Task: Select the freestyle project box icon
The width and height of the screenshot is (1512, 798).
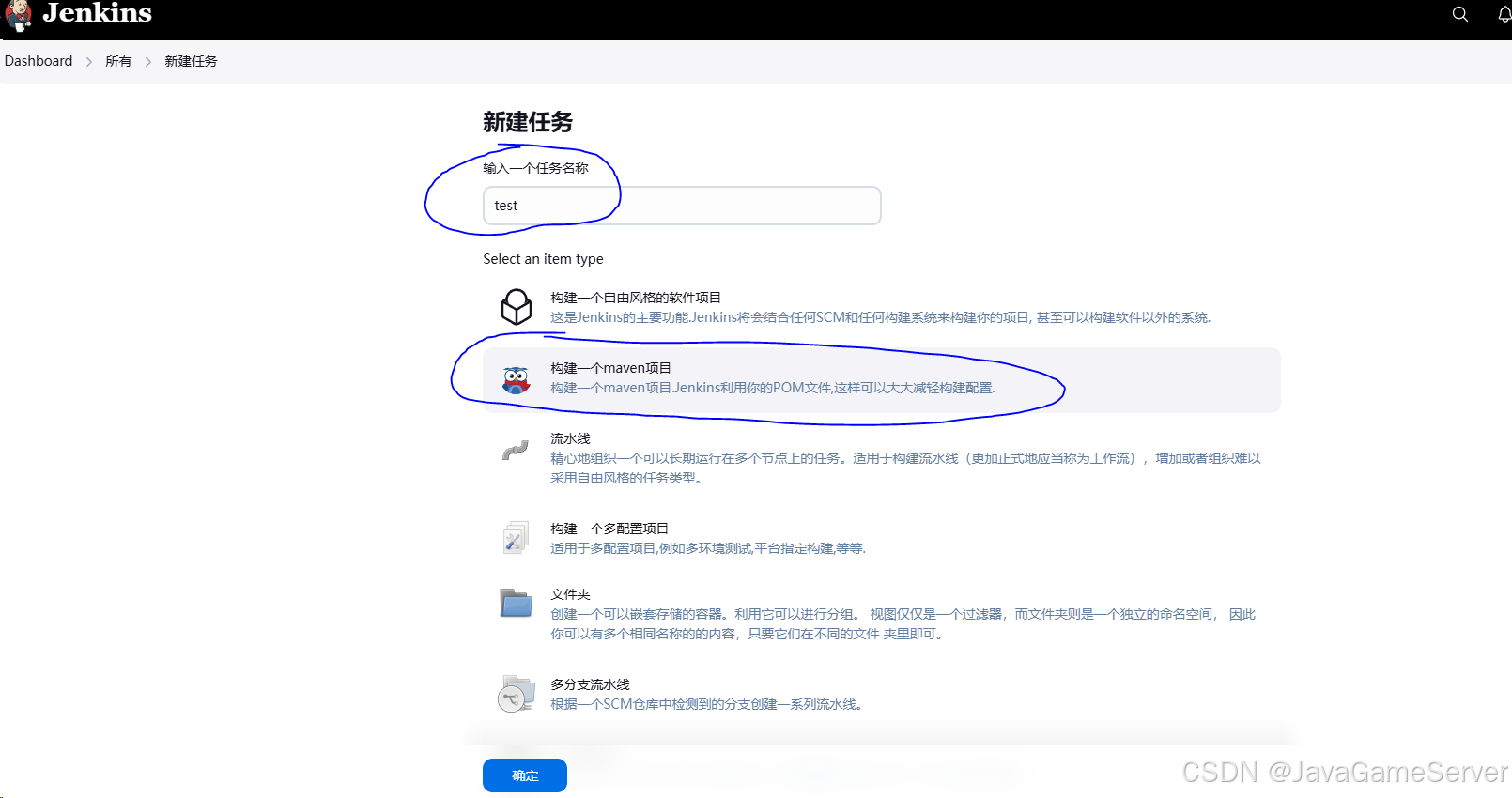Action: [x=517, y=307]
